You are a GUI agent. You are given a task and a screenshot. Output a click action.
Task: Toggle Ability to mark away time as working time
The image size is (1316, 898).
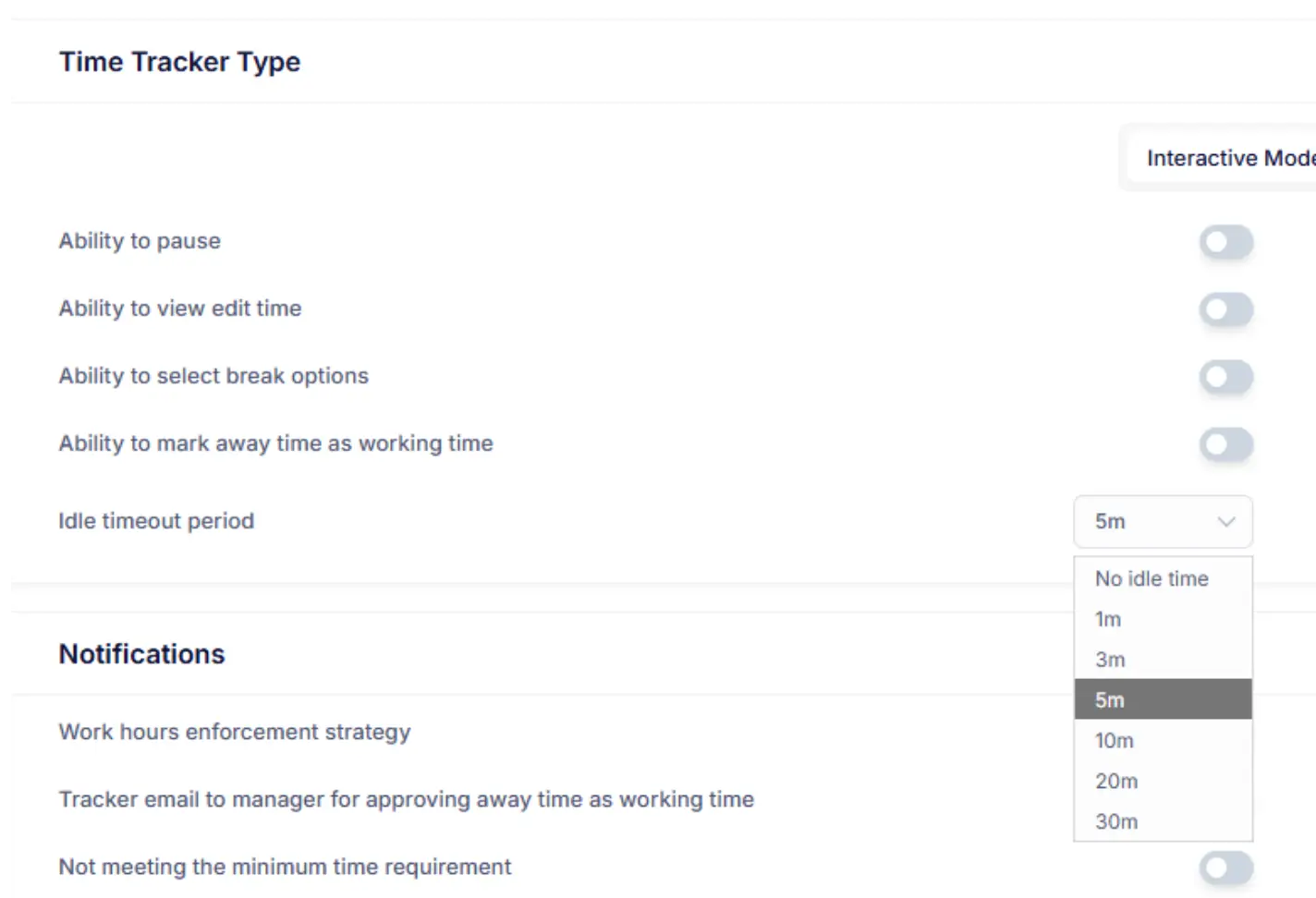1226,444
